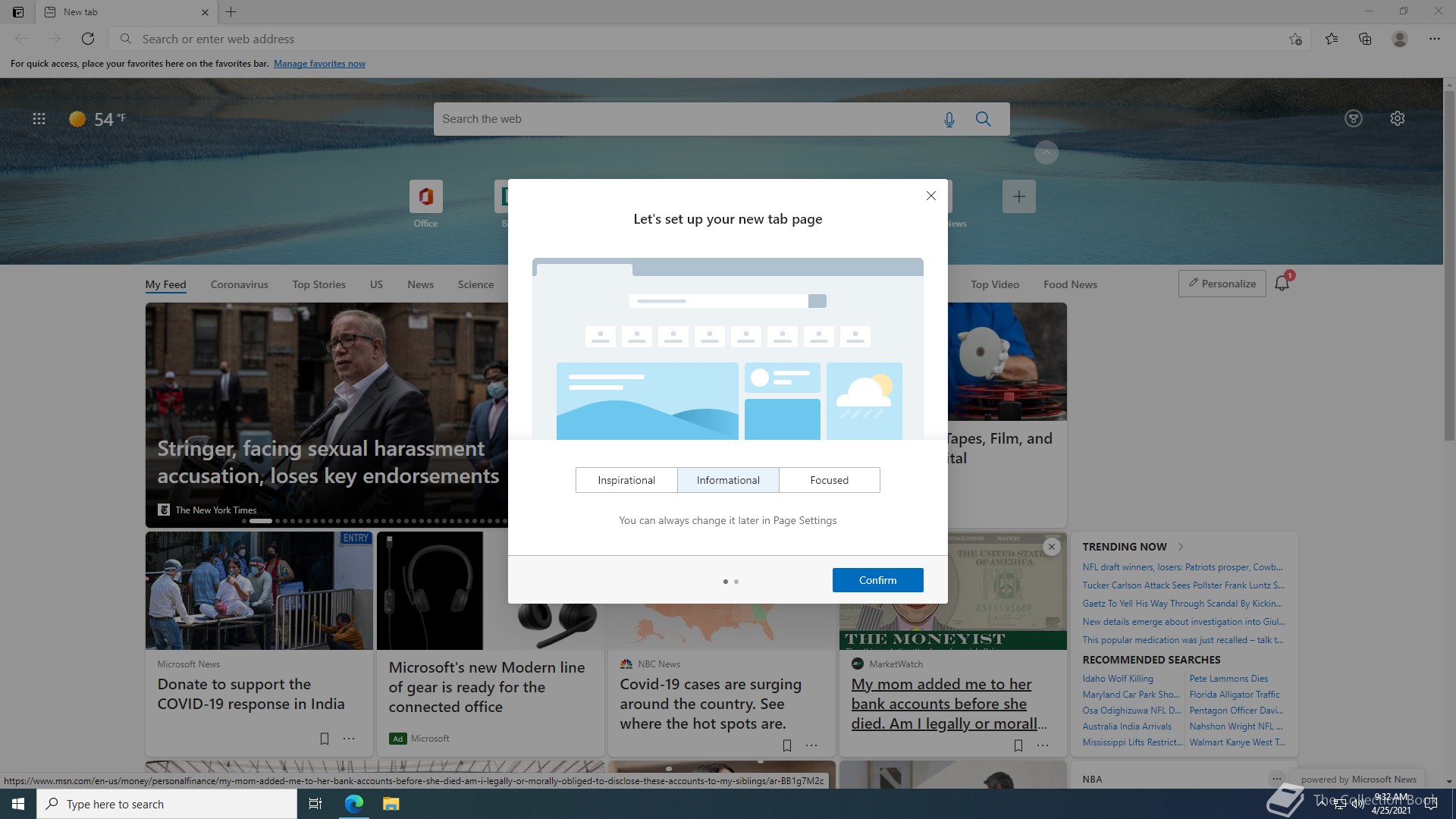The width and height of the screenshot is (1456, 819).
Task: Open the notifications bell
Action: [1282, 284]
